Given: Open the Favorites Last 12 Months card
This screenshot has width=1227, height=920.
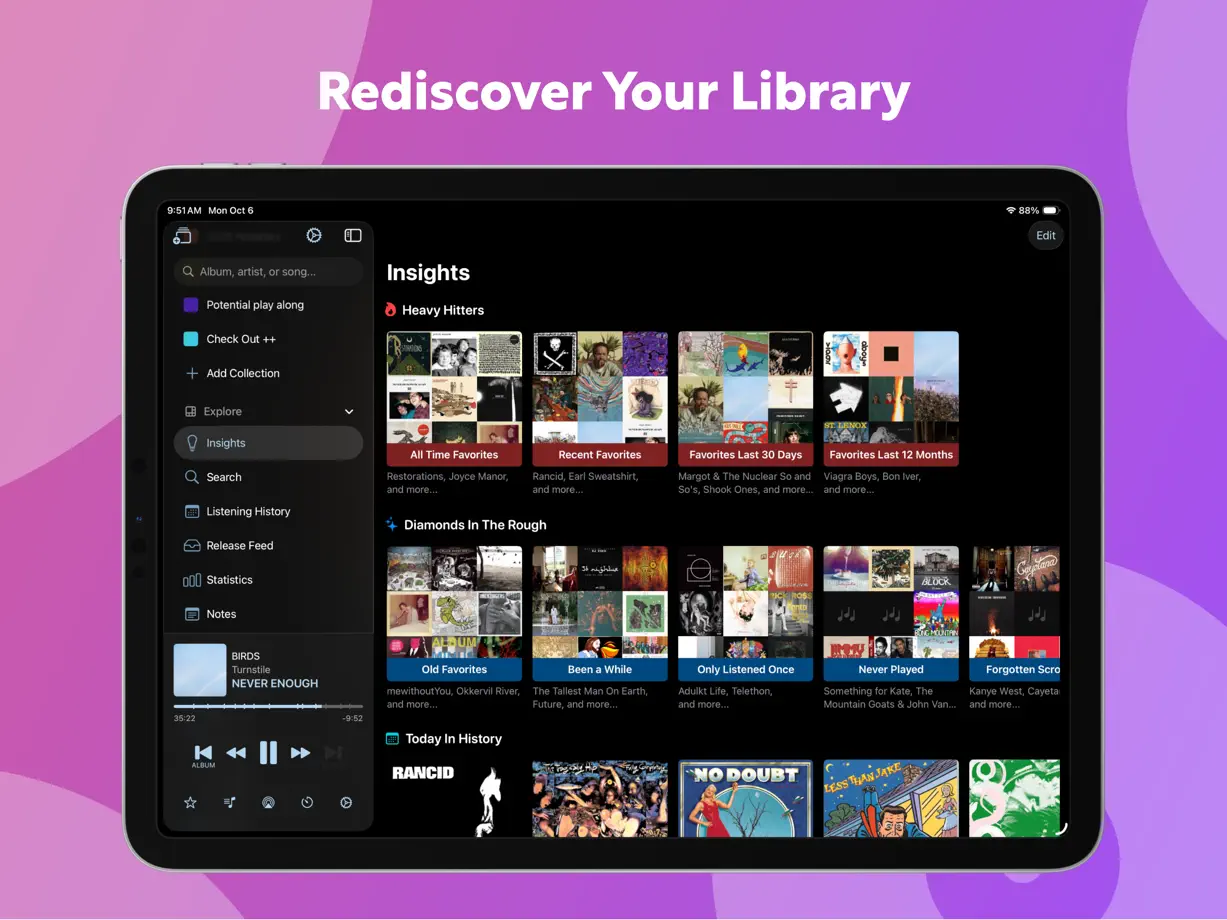Looking at the screenshot, I should point(891,399).
